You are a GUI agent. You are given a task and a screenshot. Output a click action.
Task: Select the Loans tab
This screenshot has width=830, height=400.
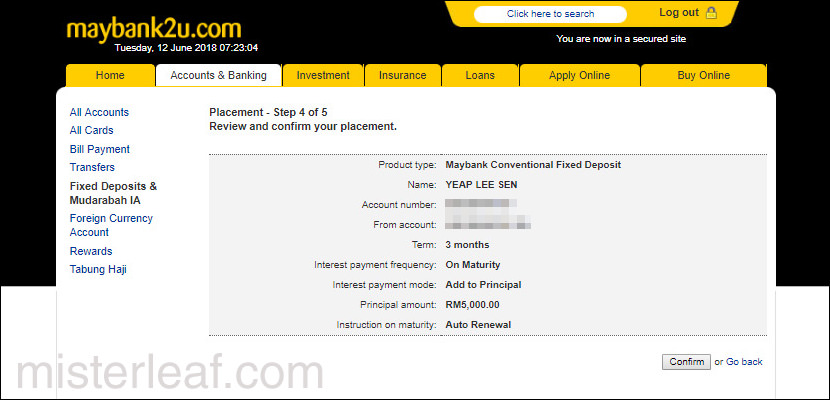point(480,75)
